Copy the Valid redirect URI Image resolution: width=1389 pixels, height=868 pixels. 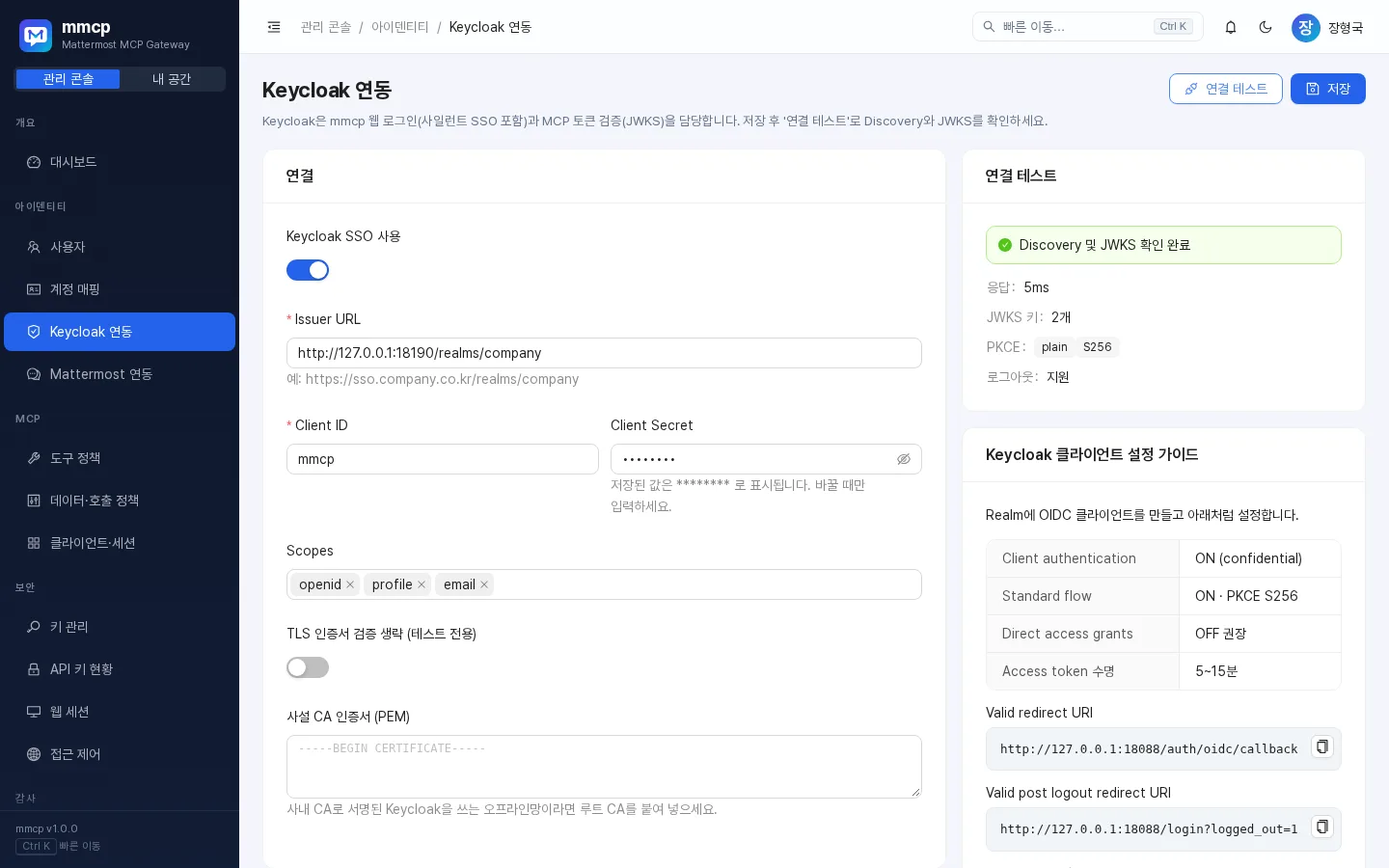coord(1322,747)
